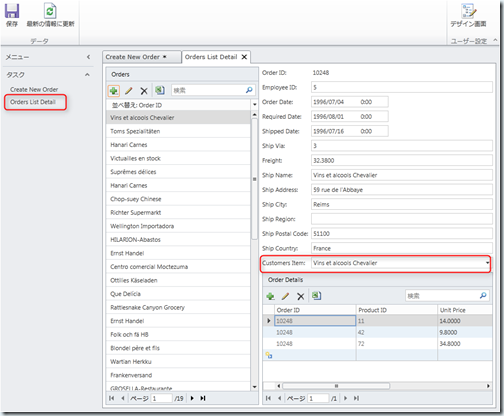Go to previous page of Orders

(123, 398)
